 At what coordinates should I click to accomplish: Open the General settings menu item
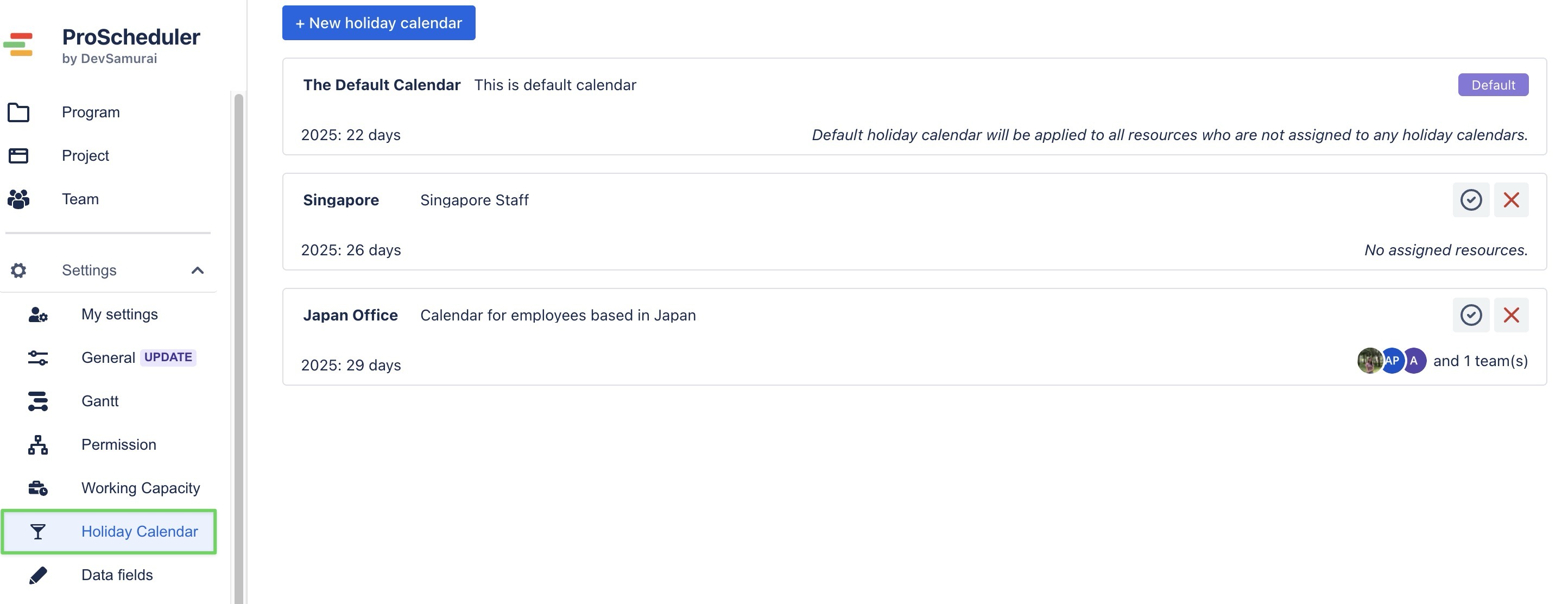point(109,357)
